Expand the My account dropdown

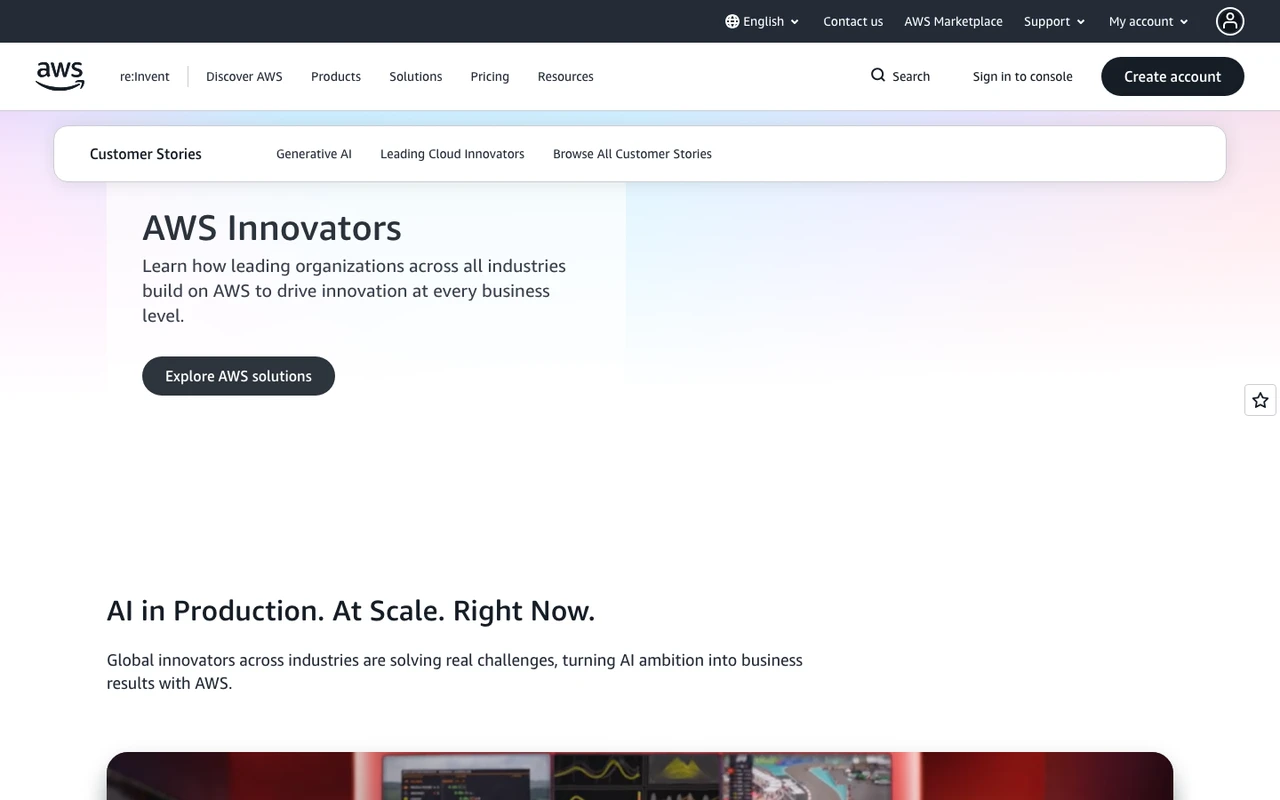(1148, 21)
